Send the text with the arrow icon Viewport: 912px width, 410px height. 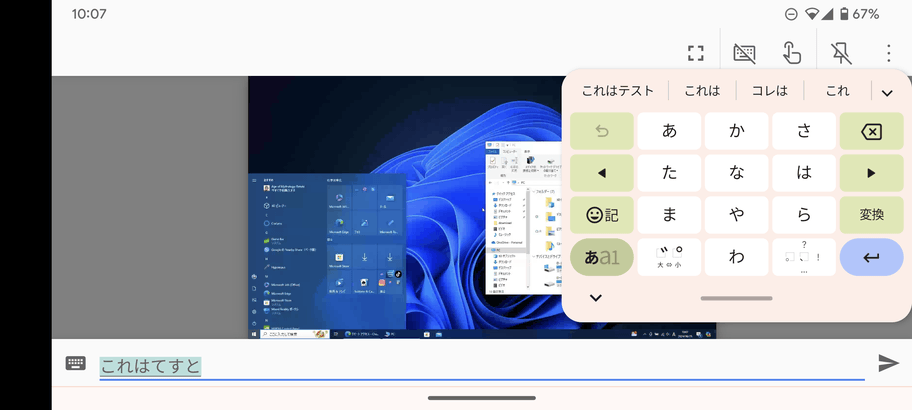click(888, 363)
